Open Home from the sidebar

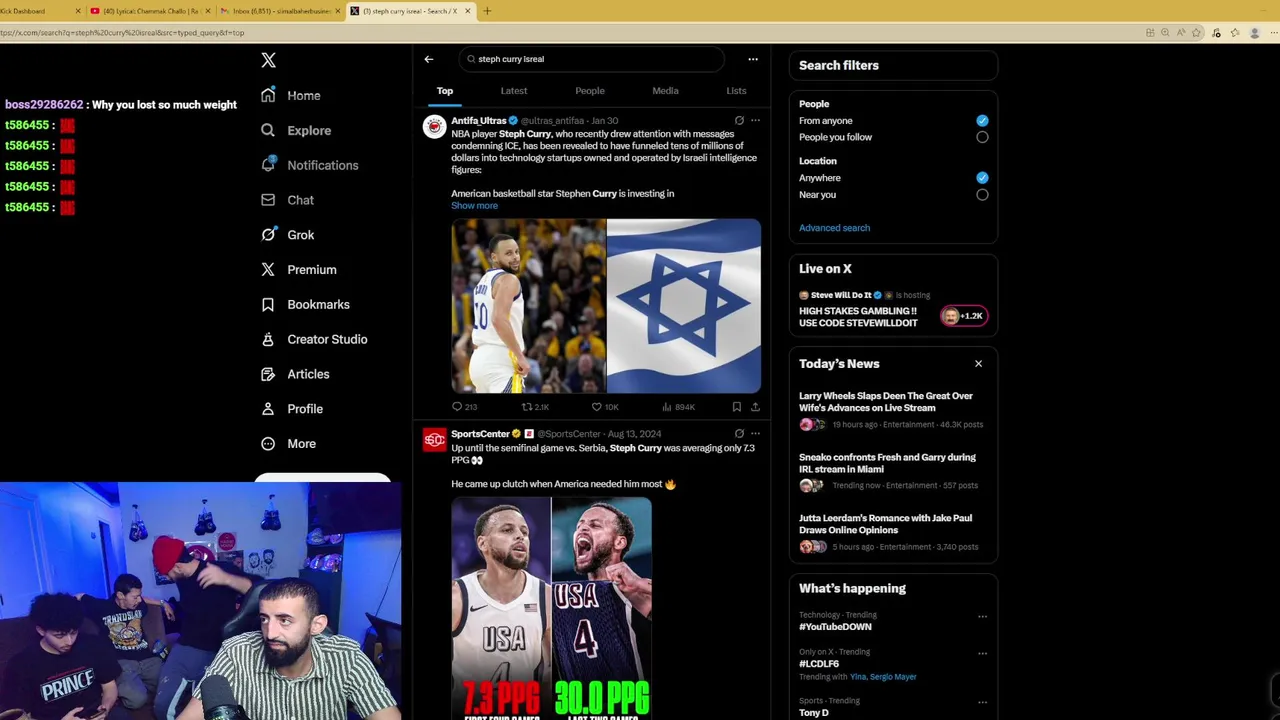[291, 95]
